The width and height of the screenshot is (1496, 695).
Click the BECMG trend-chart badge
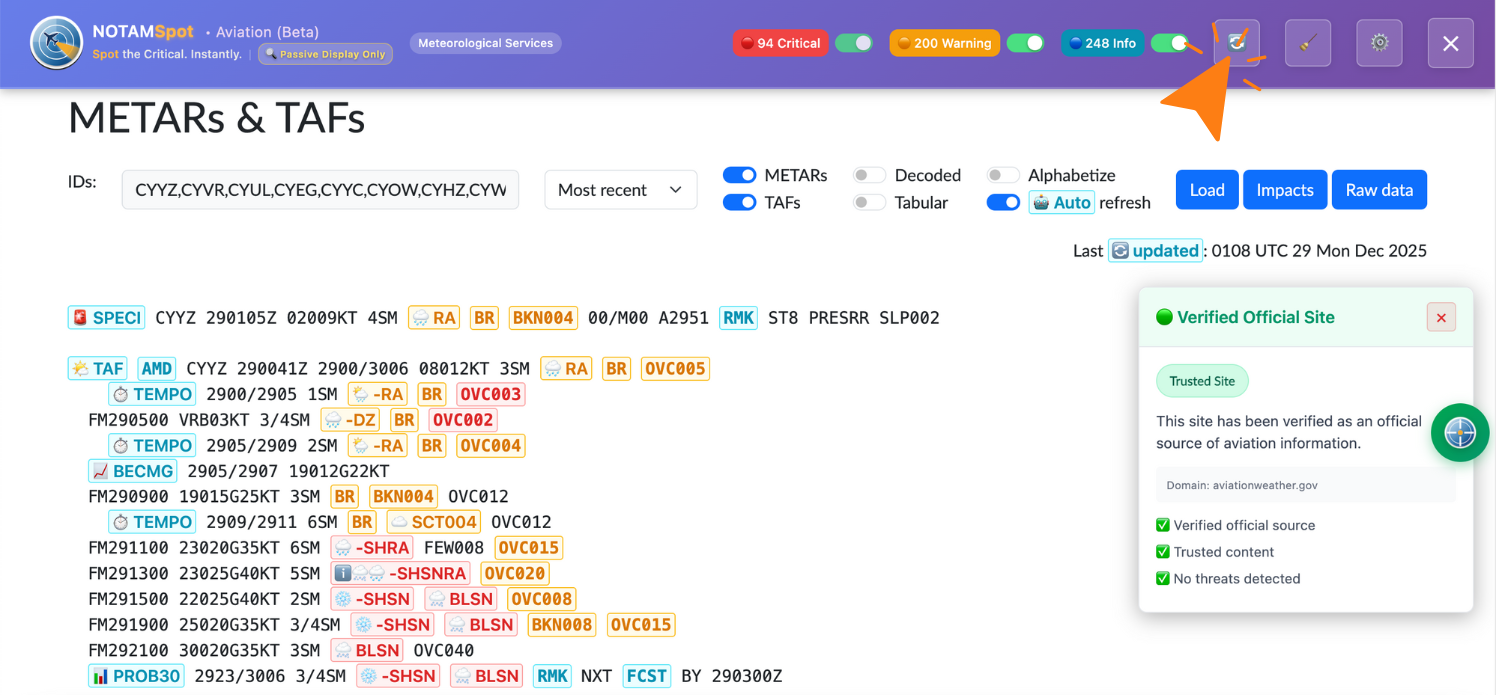(133, 470)
